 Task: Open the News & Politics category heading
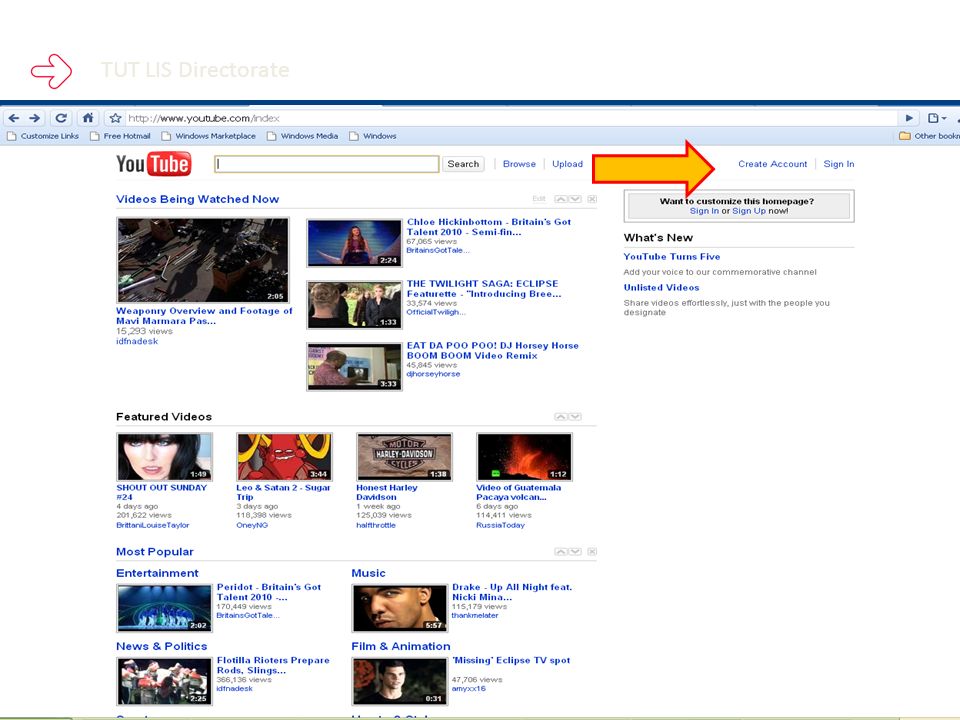click(x=162, y=646)
